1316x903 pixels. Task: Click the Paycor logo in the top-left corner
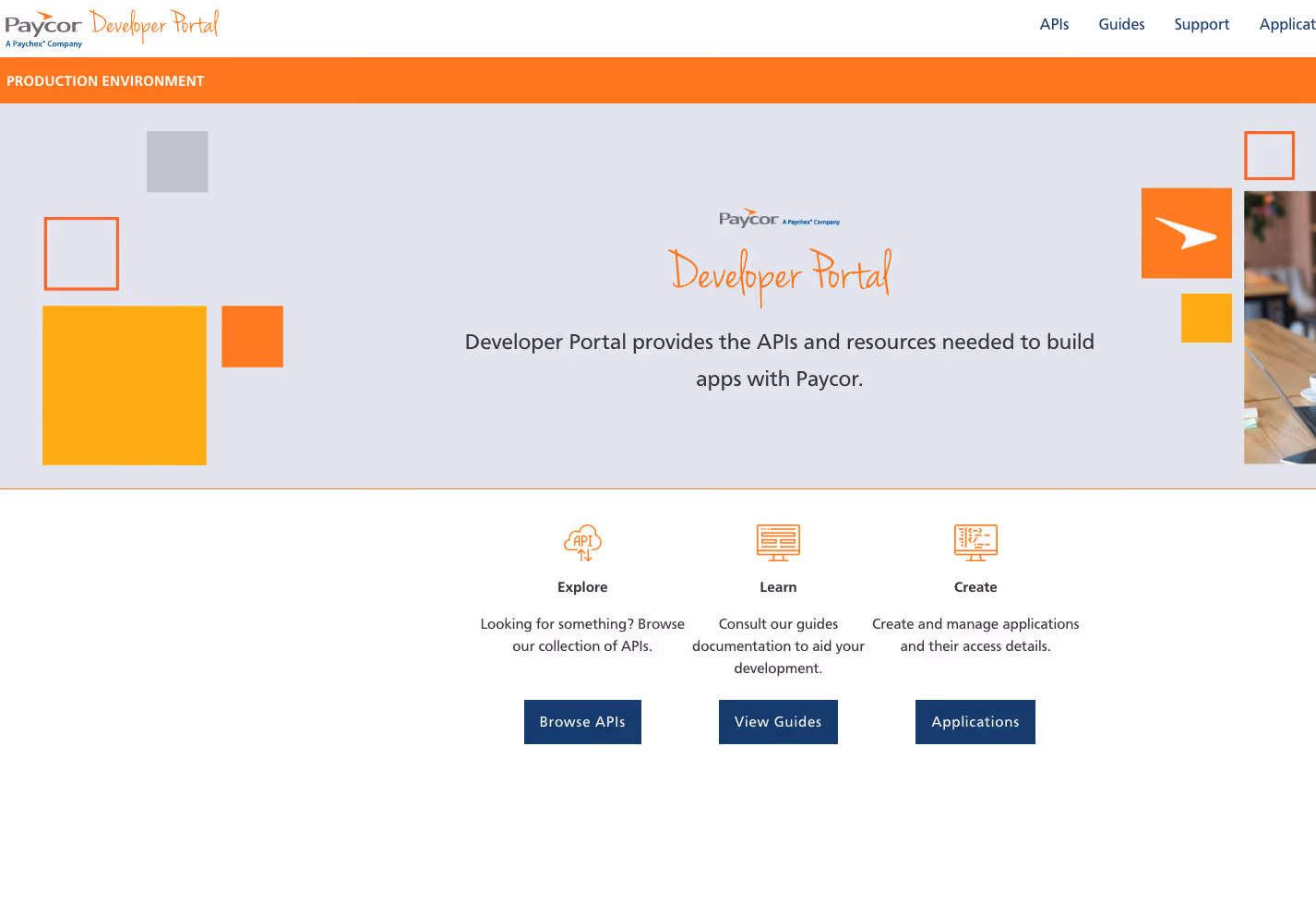[x=42, y=24]
